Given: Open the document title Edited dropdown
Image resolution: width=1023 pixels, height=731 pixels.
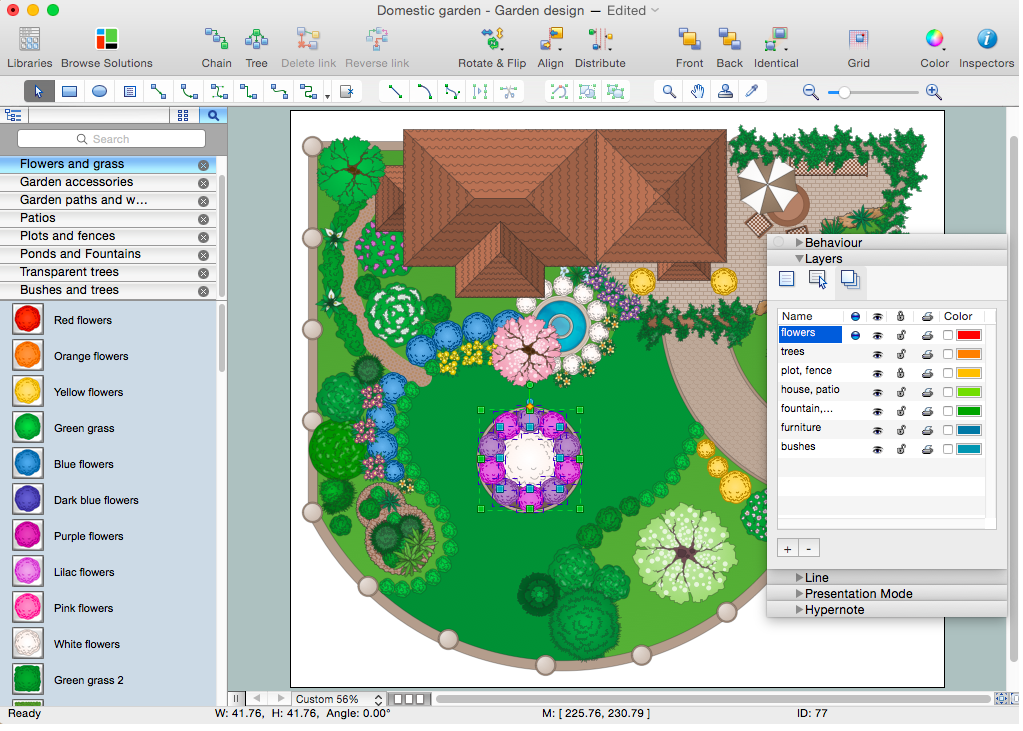Looking at the screenshot, I should click(633, 10).
